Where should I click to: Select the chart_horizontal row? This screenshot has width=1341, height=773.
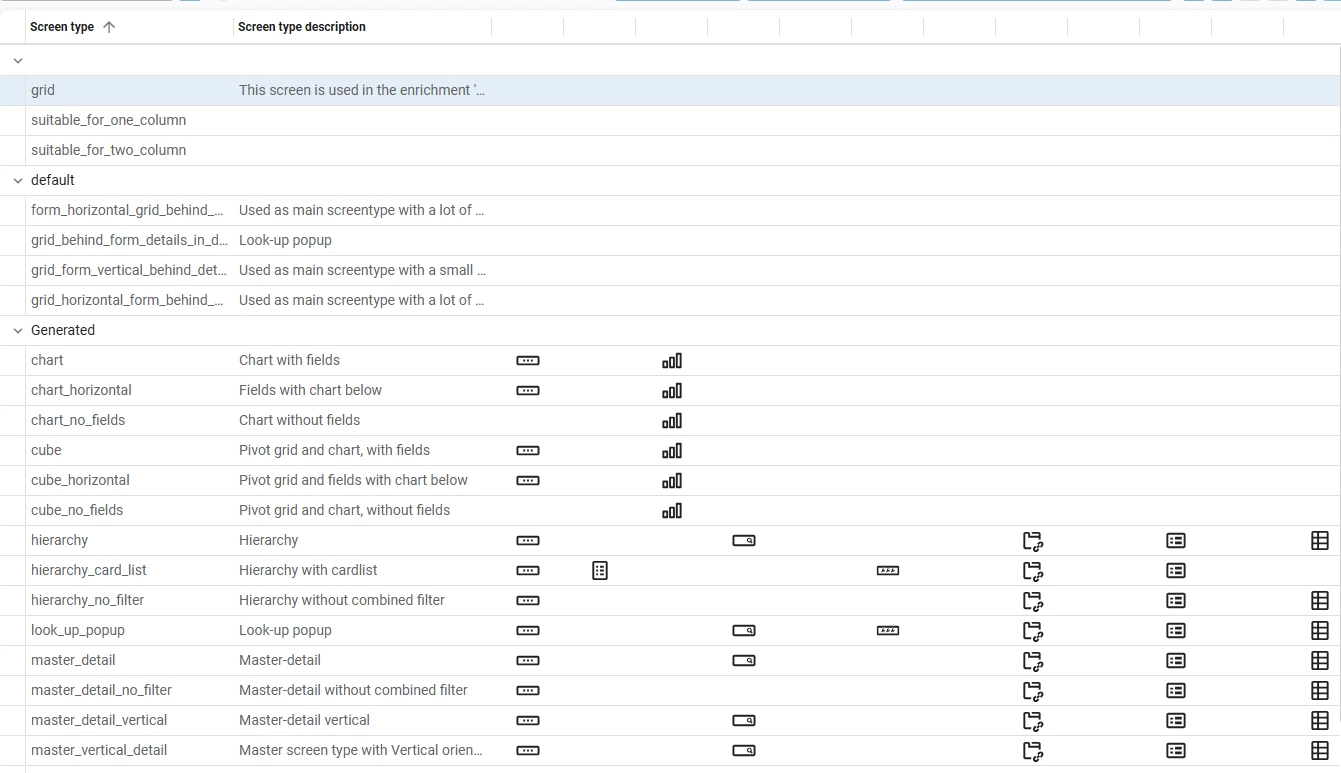(x=670, y=390)
